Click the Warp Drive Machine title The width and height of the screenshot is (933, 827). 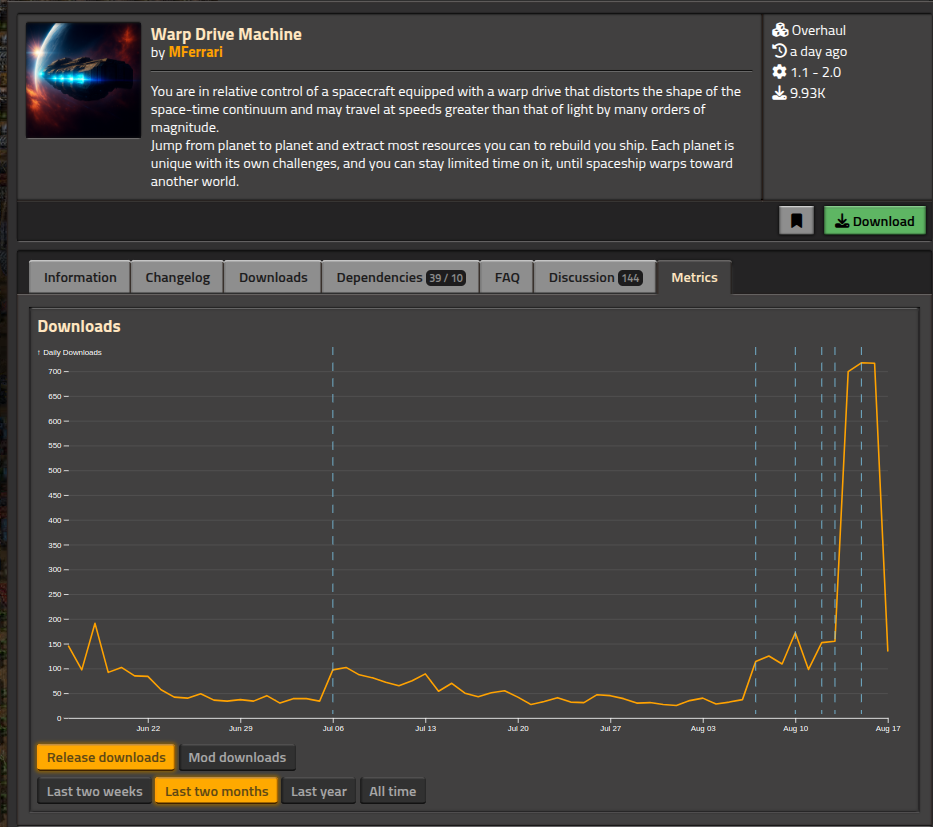[226, 34]
